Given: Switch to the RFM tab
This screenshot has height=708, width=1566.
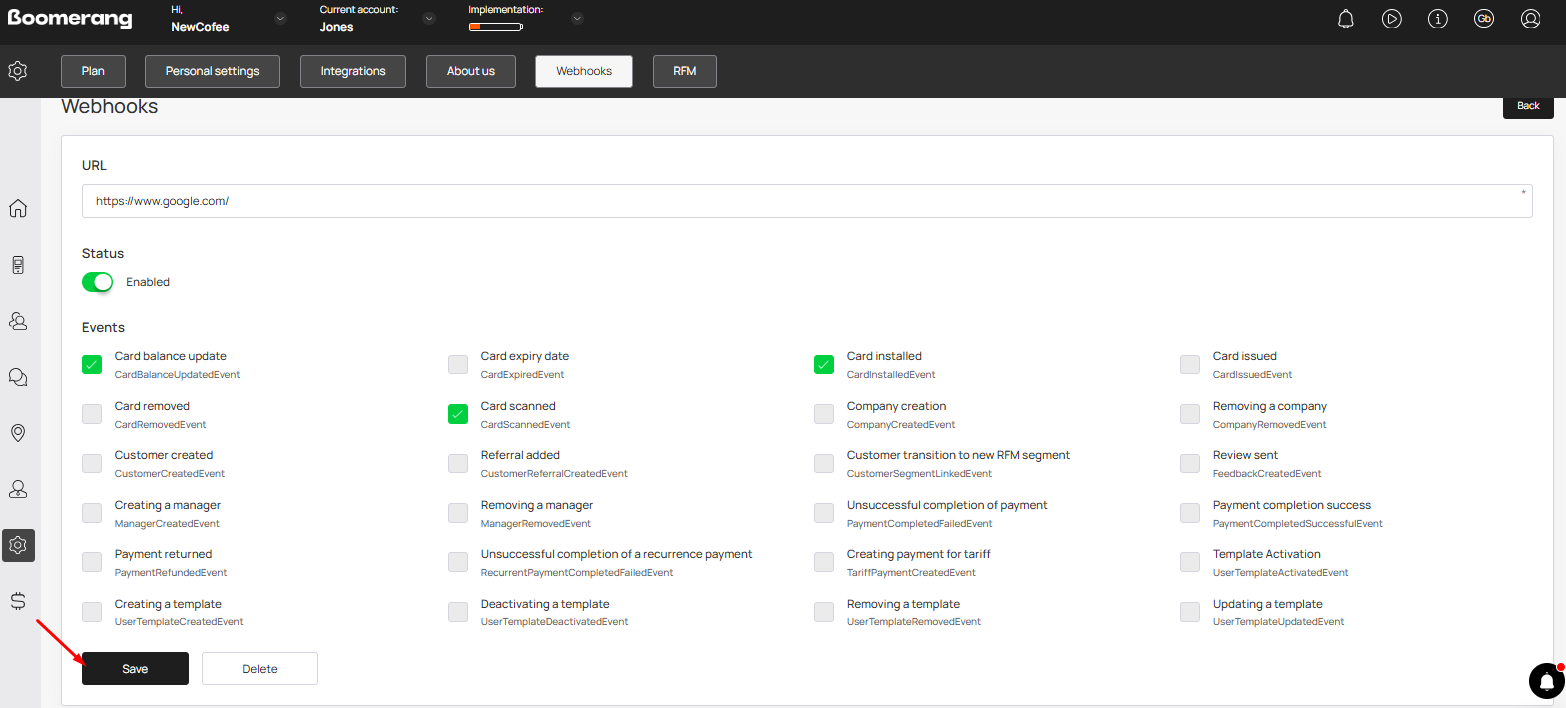Looking at the screenshot, I should [x=685, y=72].
